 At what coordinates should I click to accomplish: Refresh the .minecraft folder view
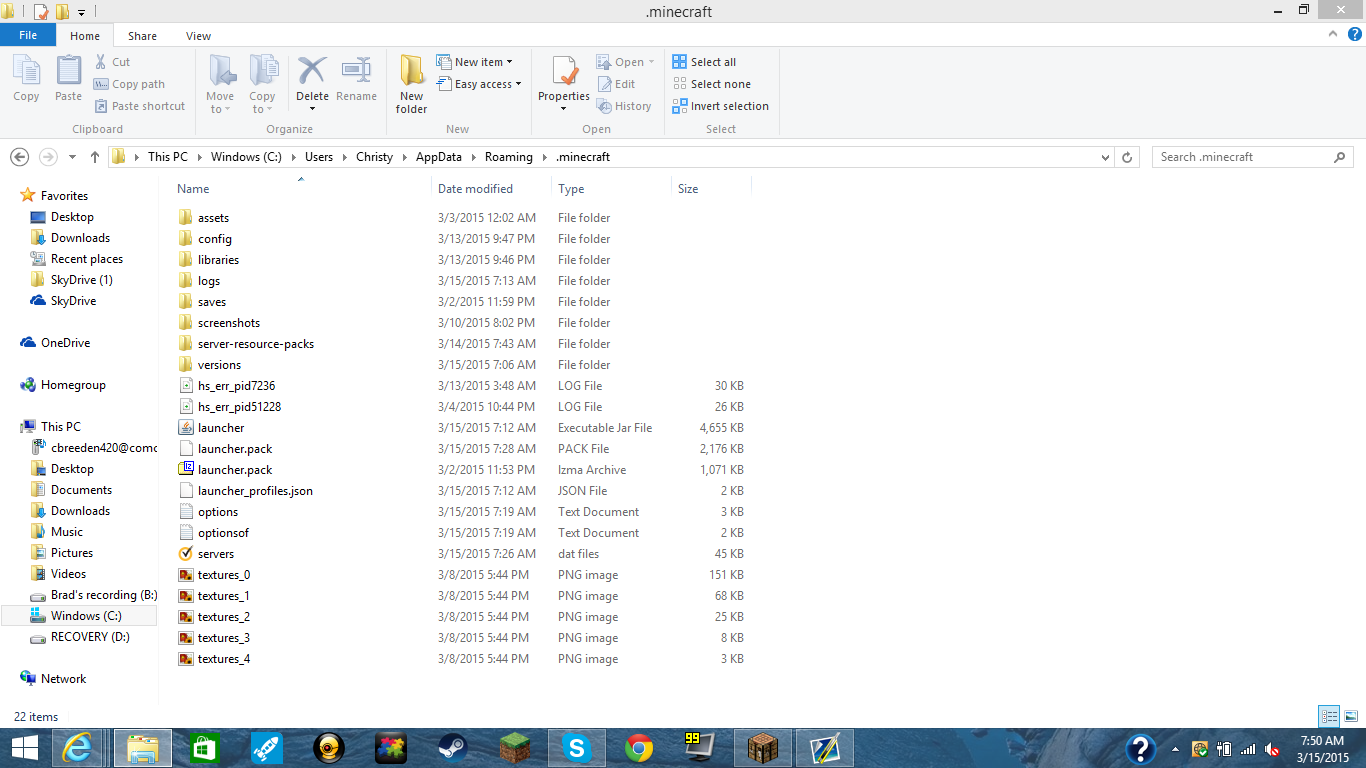coord(1128,157)
